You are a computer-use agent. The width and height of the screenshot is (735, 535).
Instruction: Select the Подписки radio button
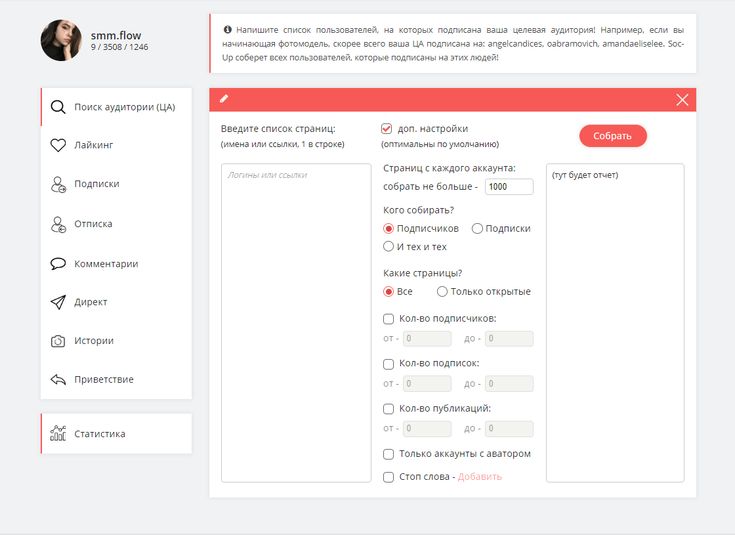477,229
